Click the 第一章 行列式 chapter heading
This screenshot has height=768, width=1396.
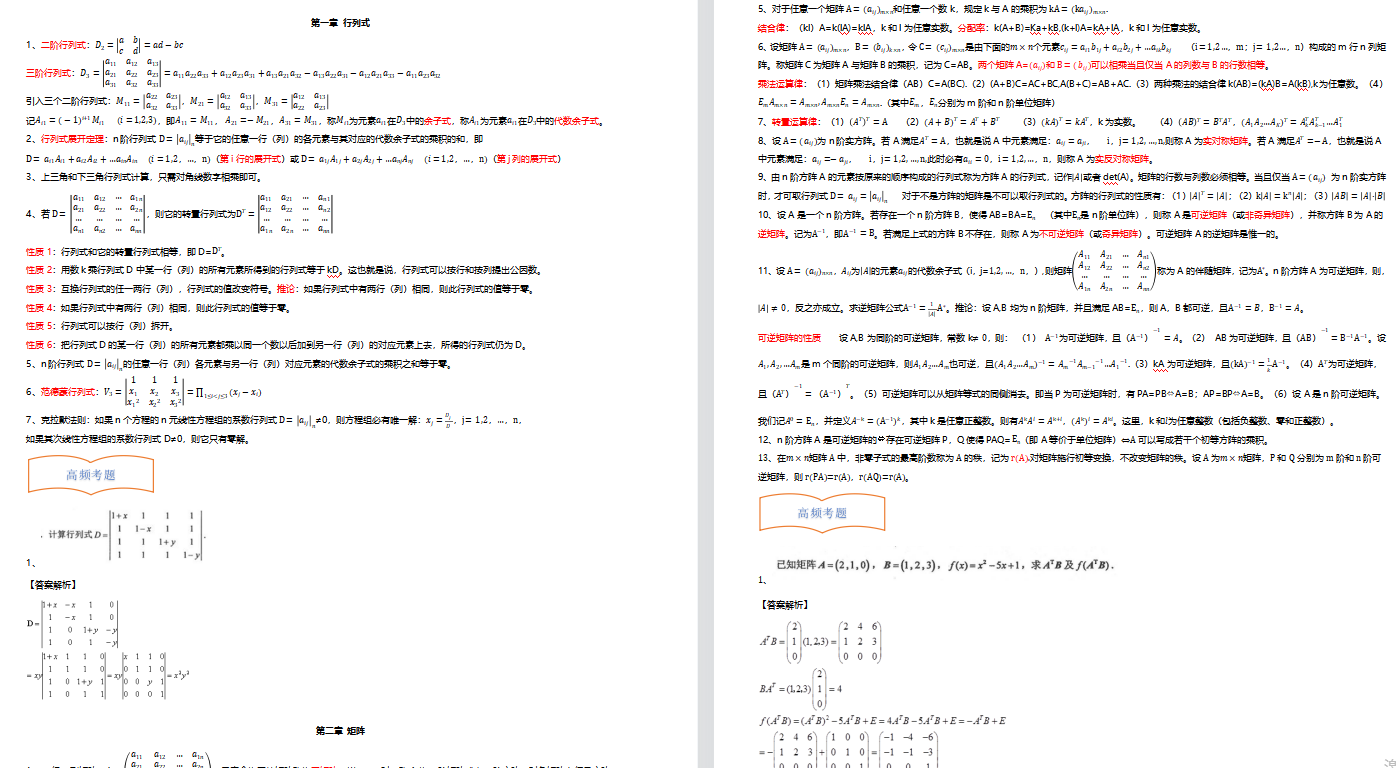click(341, 21)
